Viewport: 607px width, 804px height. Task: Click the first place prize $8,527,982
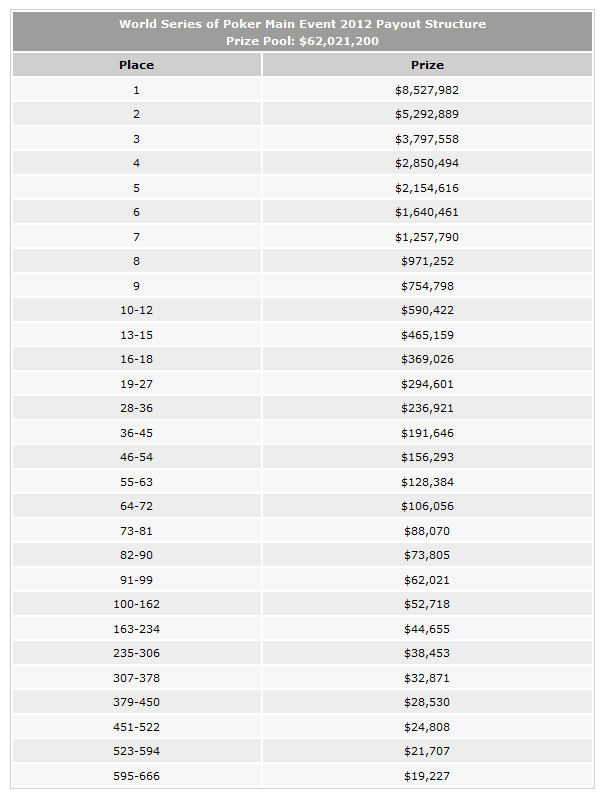click(x=427, y=90)
